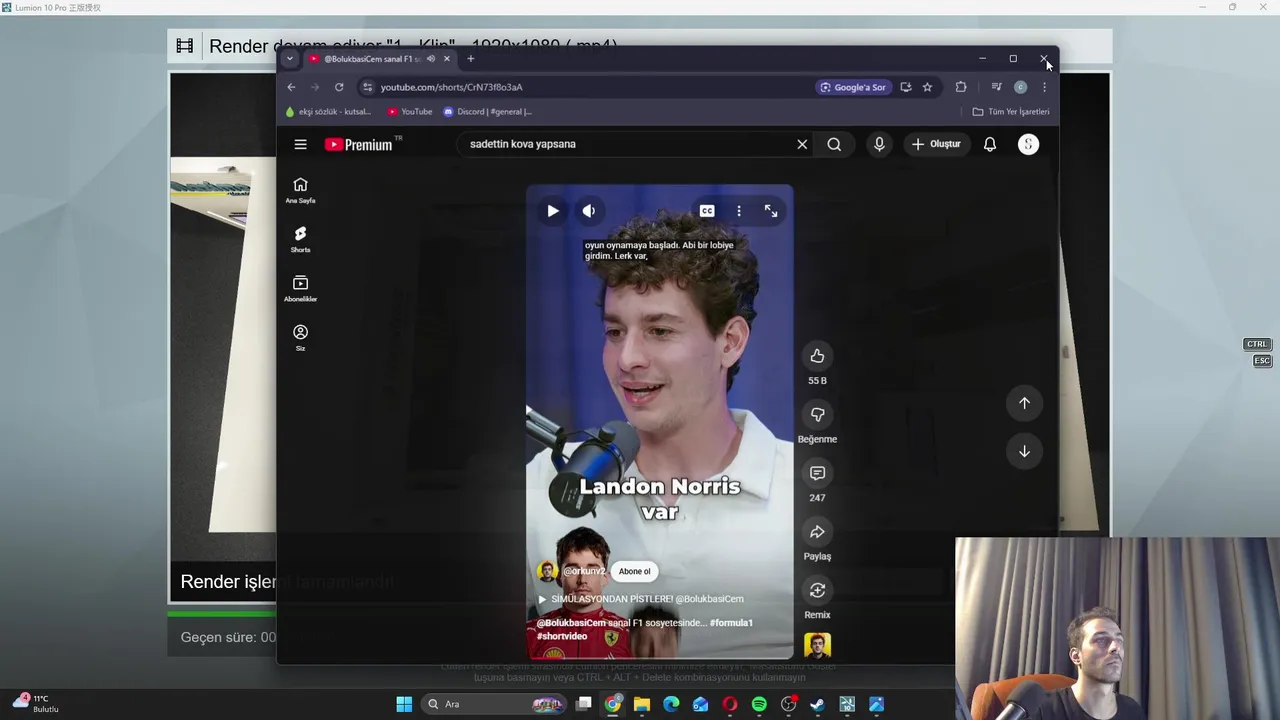Click Chrome back navigation arrow
Screen dimensions: 1280x720
pyautogui.click(x=291, y=87)
